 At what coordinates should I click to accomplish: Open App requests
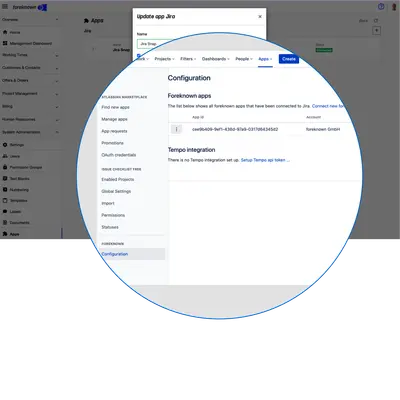pos(114,131)
